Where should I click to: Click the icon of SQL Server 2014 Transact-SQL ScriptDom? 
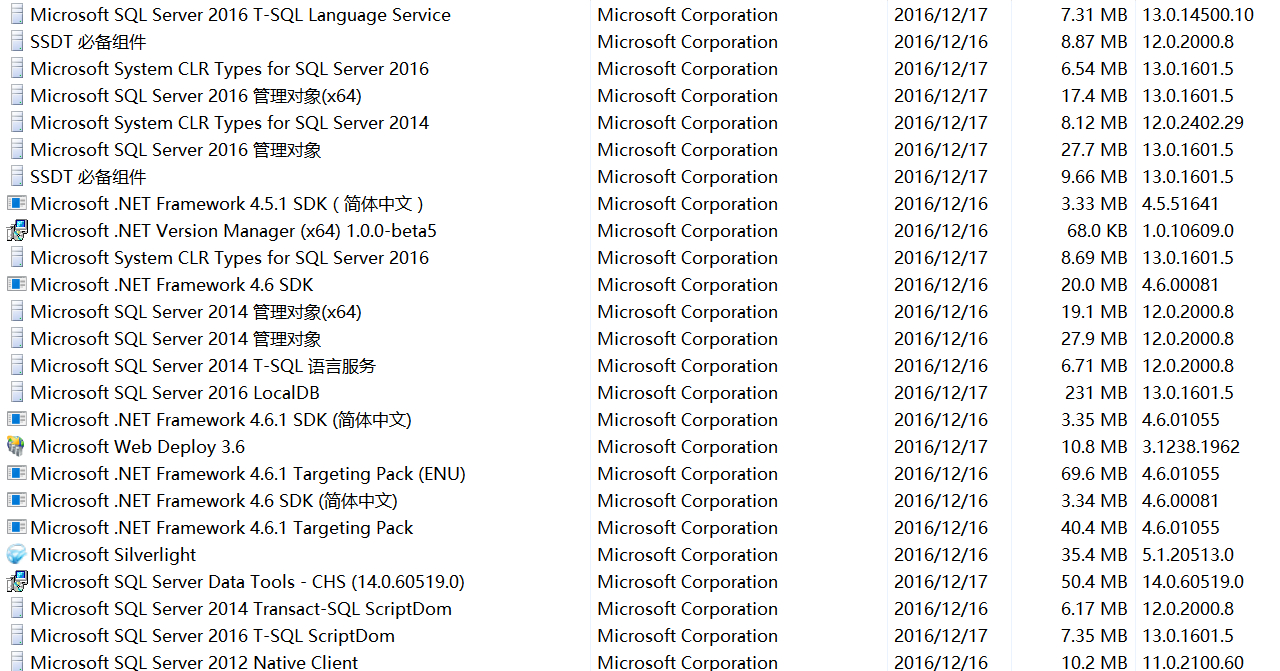(16, 608)
